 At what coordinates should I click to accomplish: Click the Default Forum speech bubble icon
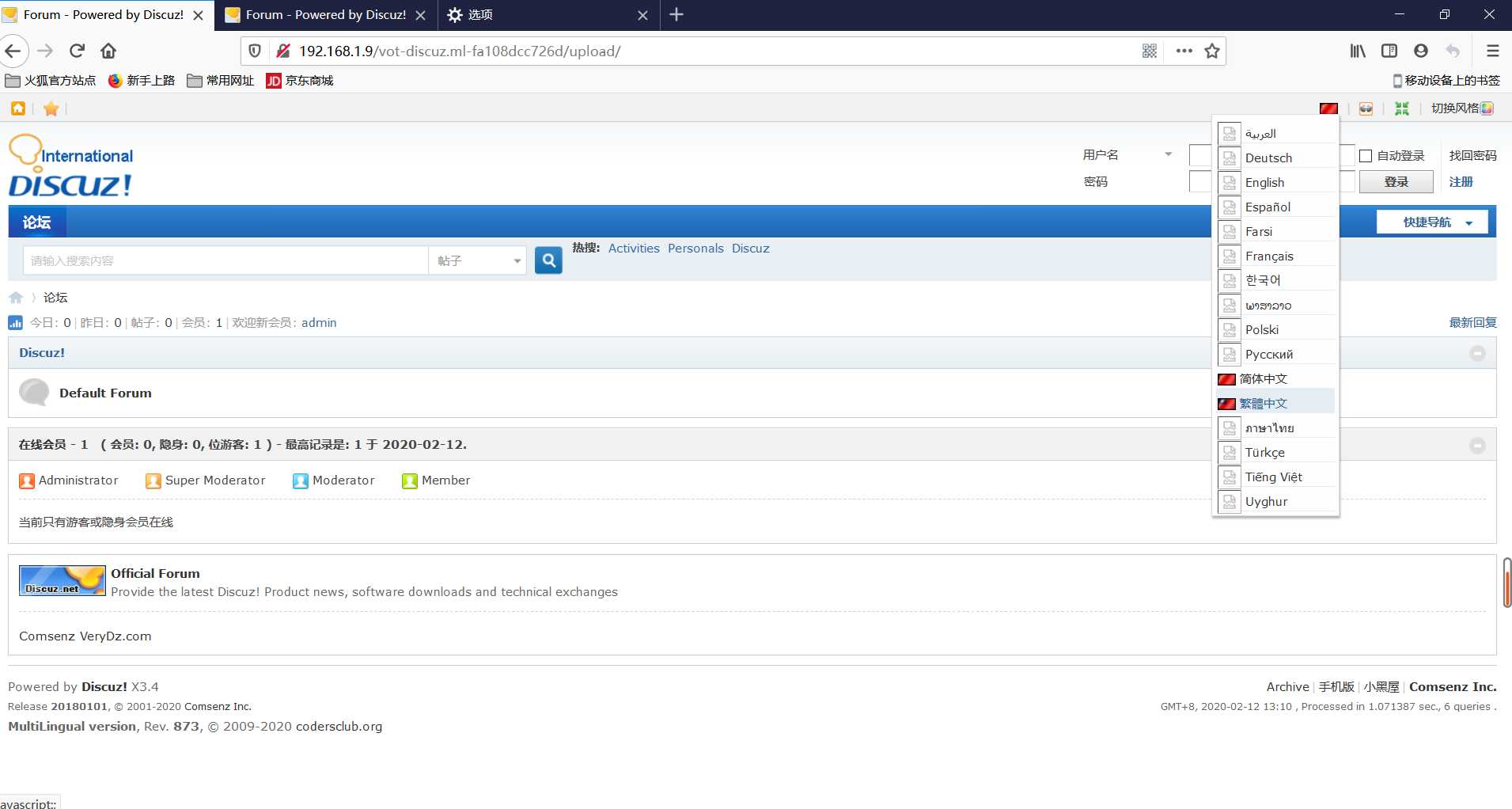pyautogui.click(x=34, y=393)
